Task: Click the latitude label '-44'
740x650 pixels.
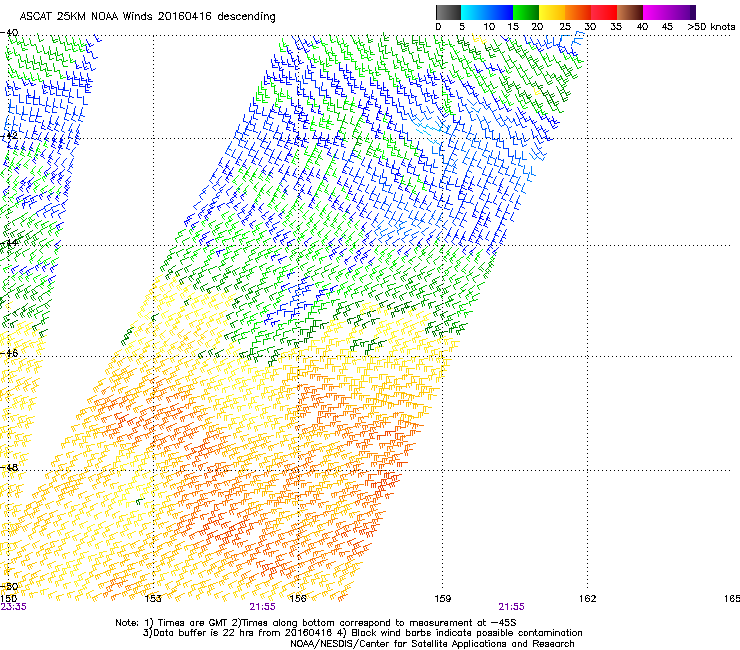Action: pyautogui.click(x=9, y=243)
